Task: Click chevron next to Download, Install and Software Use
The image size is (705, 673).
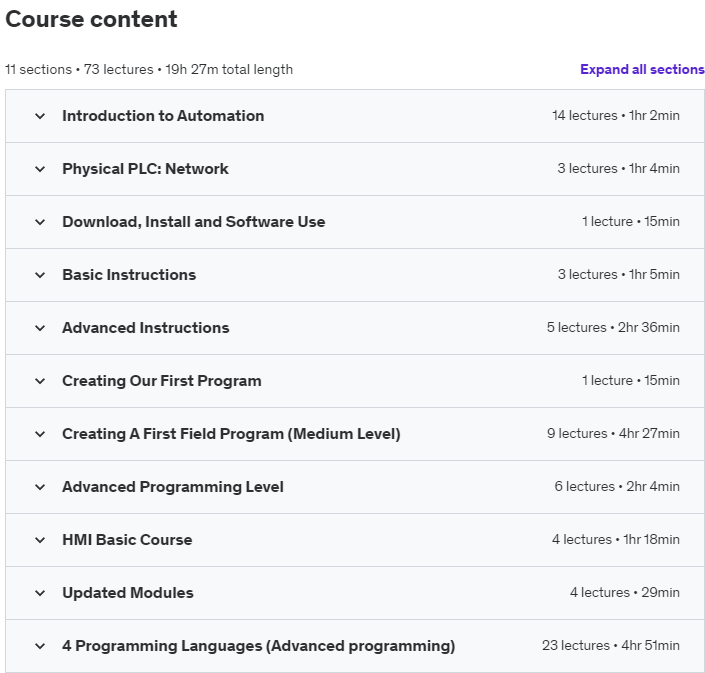Action: (x=40, y=222)
